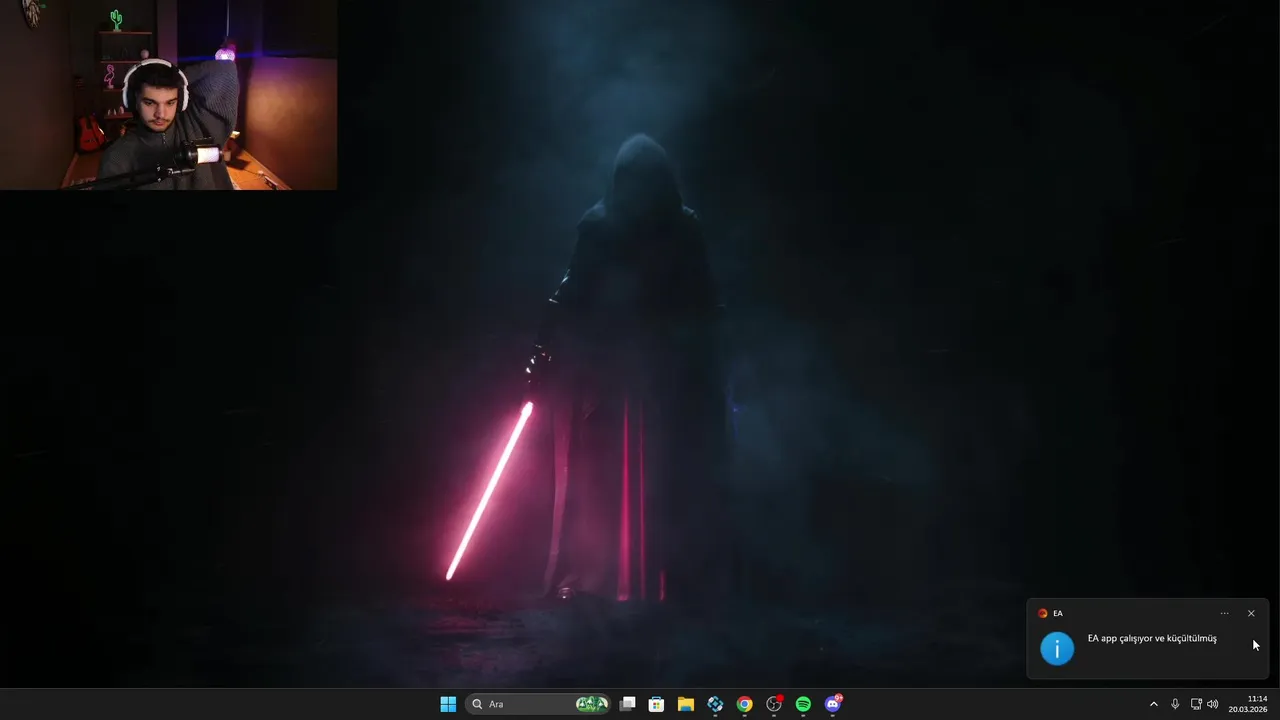Click the snowdrop flowers search highlight icon
Image resolution: width=1280 pixels, height=720 pixels.
[592, 704]
